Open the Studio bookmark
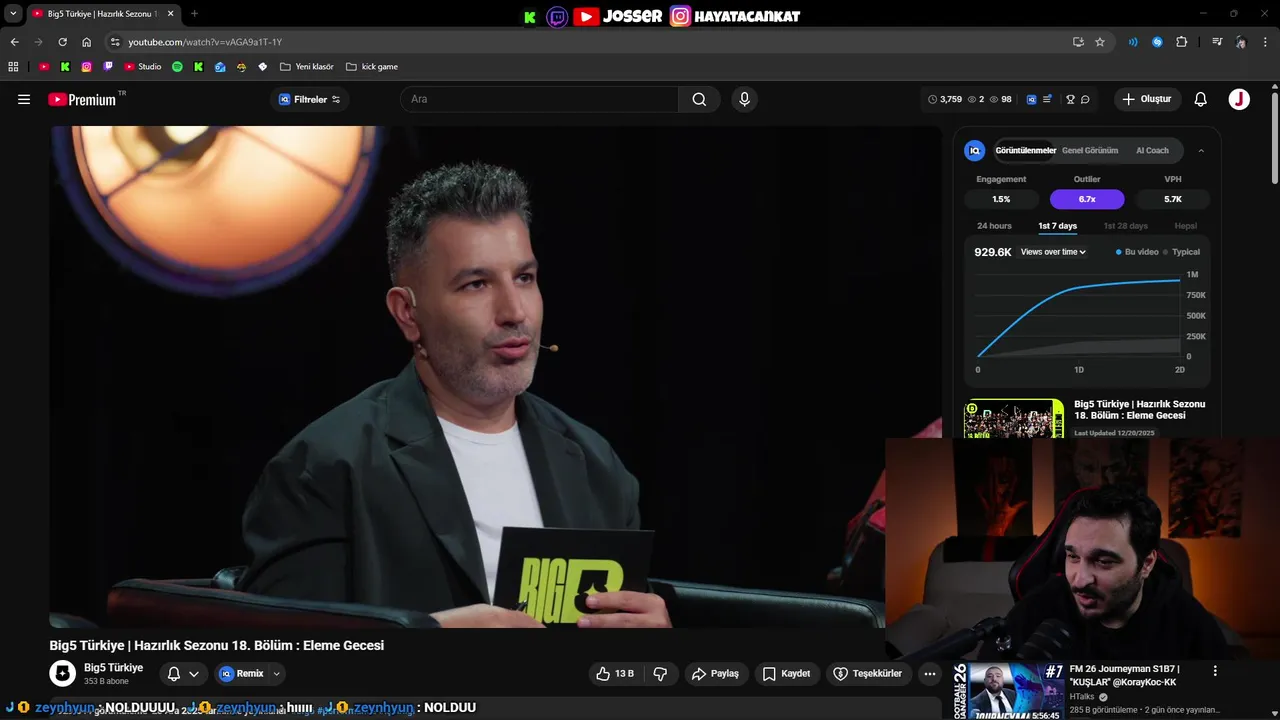Viewport: 1280px width, 720px height. 143,67
